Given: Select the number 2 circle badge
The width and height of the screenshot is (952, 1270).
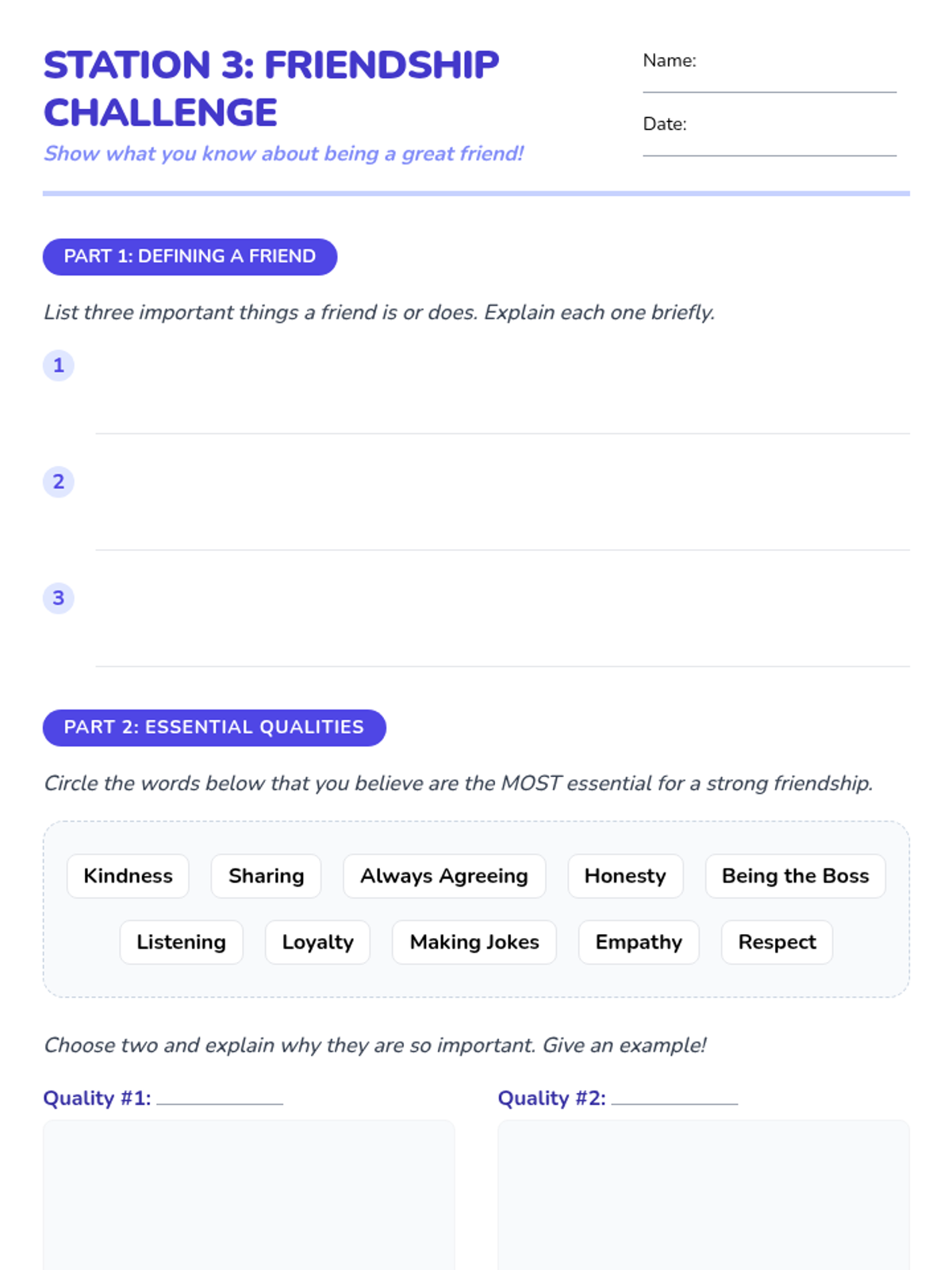Looking at the screenshot, I should (59, 482).
